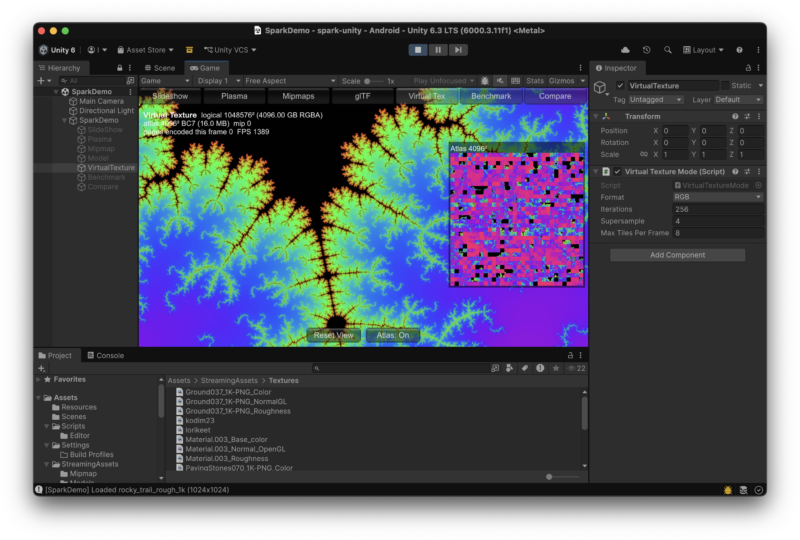Collapse the Scripts folder in the Project tree
The height and width of the screenshot is (540, 800).
(47, 426)
